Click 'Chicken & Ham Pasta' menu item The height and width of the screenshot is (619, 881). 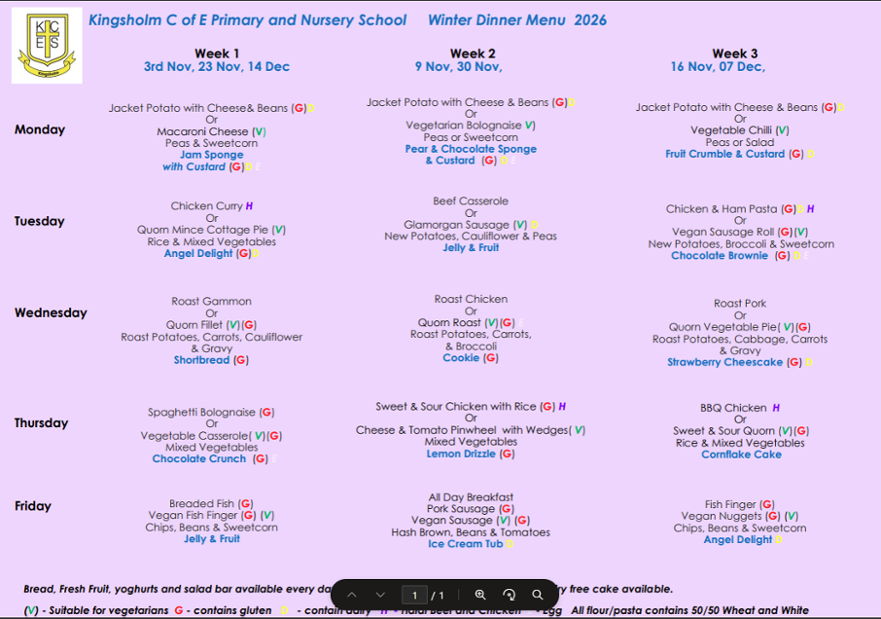721,209
